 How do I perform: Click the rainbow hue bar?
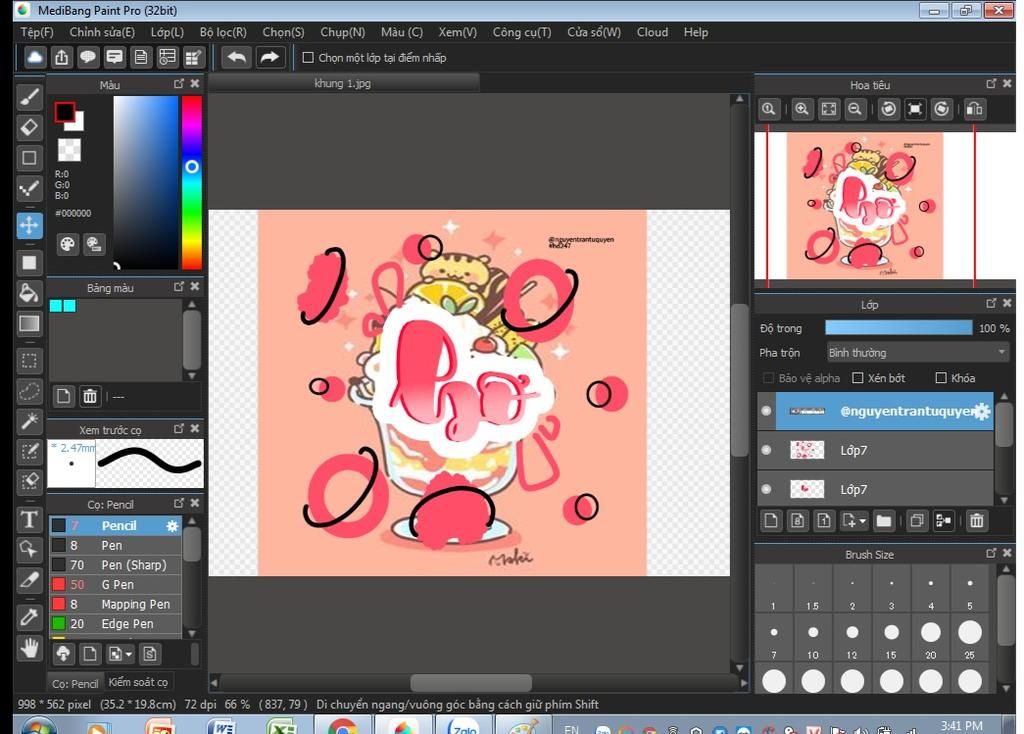tap(191, 182)
